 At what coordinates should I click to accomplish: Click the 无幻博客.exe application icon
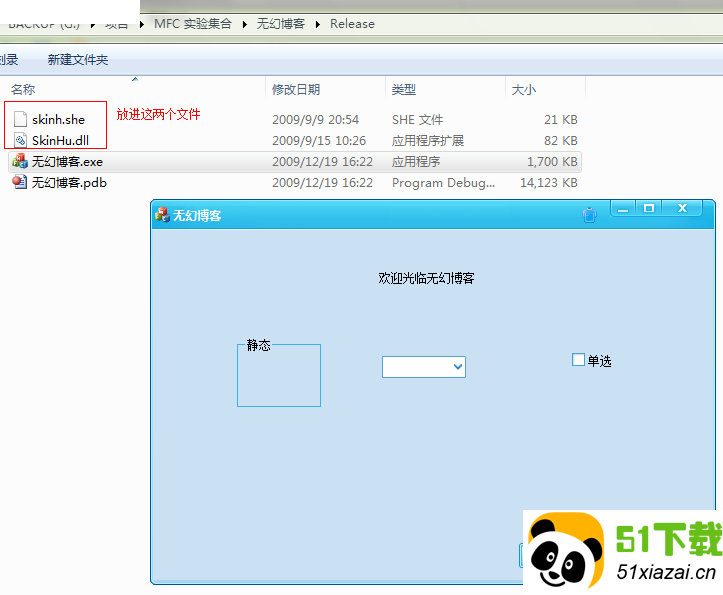pos(20,161)
